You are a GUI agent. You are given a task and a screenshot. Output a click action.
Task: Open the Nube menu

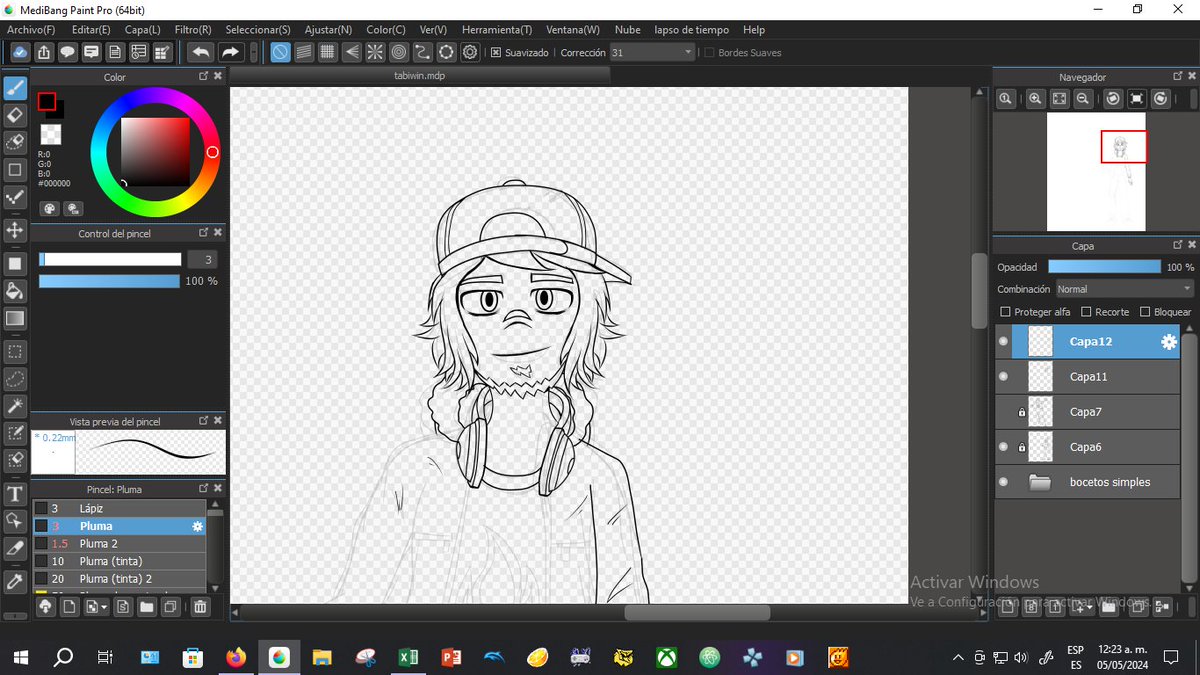[x=628, y=30]
